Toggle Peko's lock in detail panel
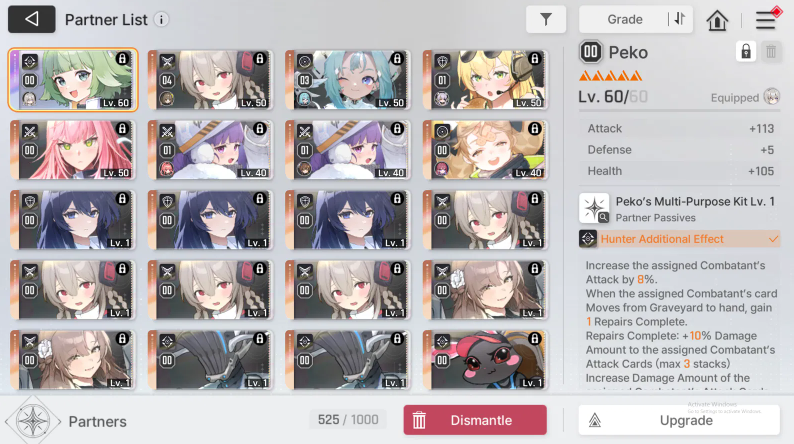This screenshot has width=794, height=444. tap(746, 52)
